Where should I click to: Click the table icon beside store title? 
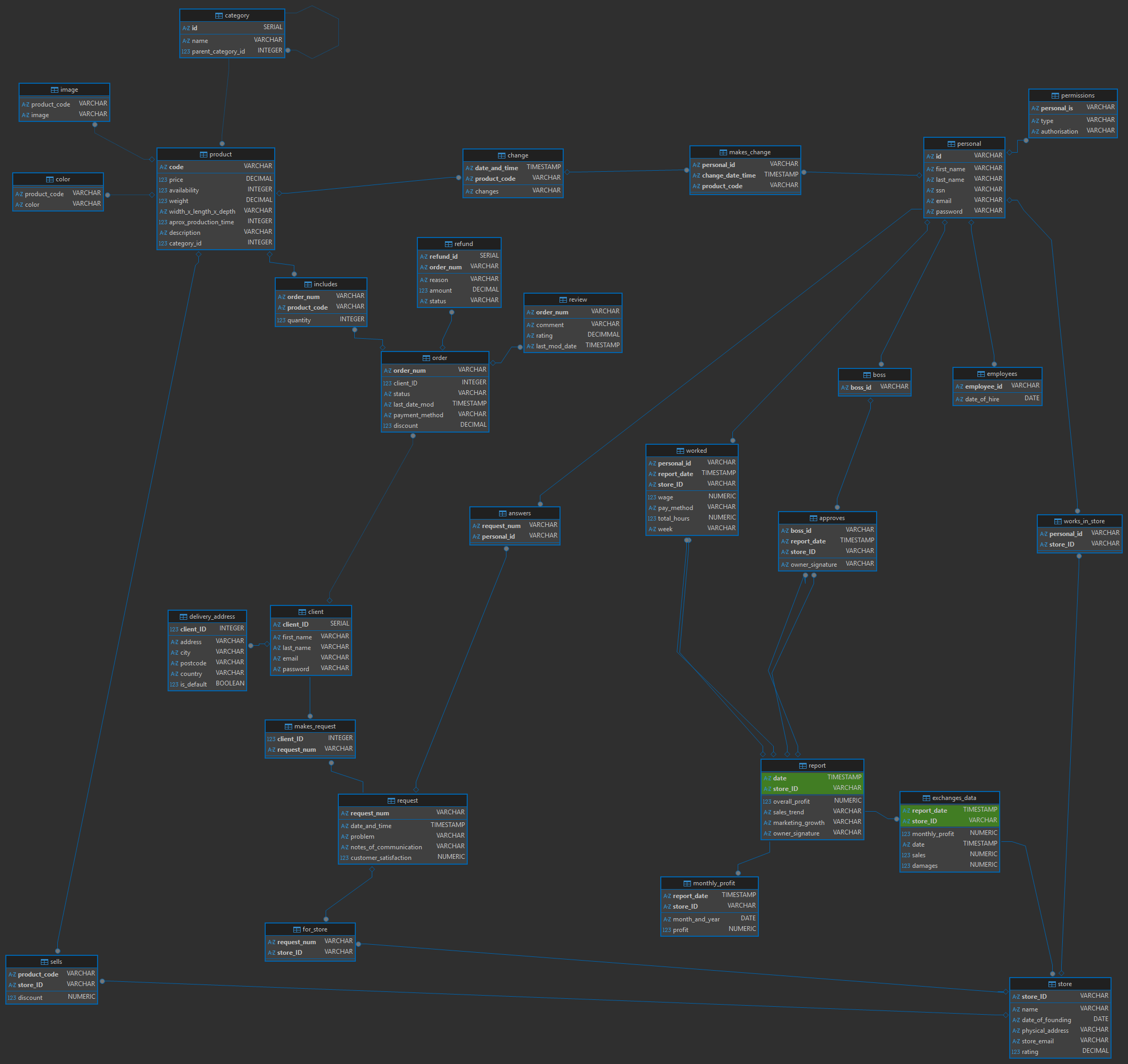[1052, 984]
